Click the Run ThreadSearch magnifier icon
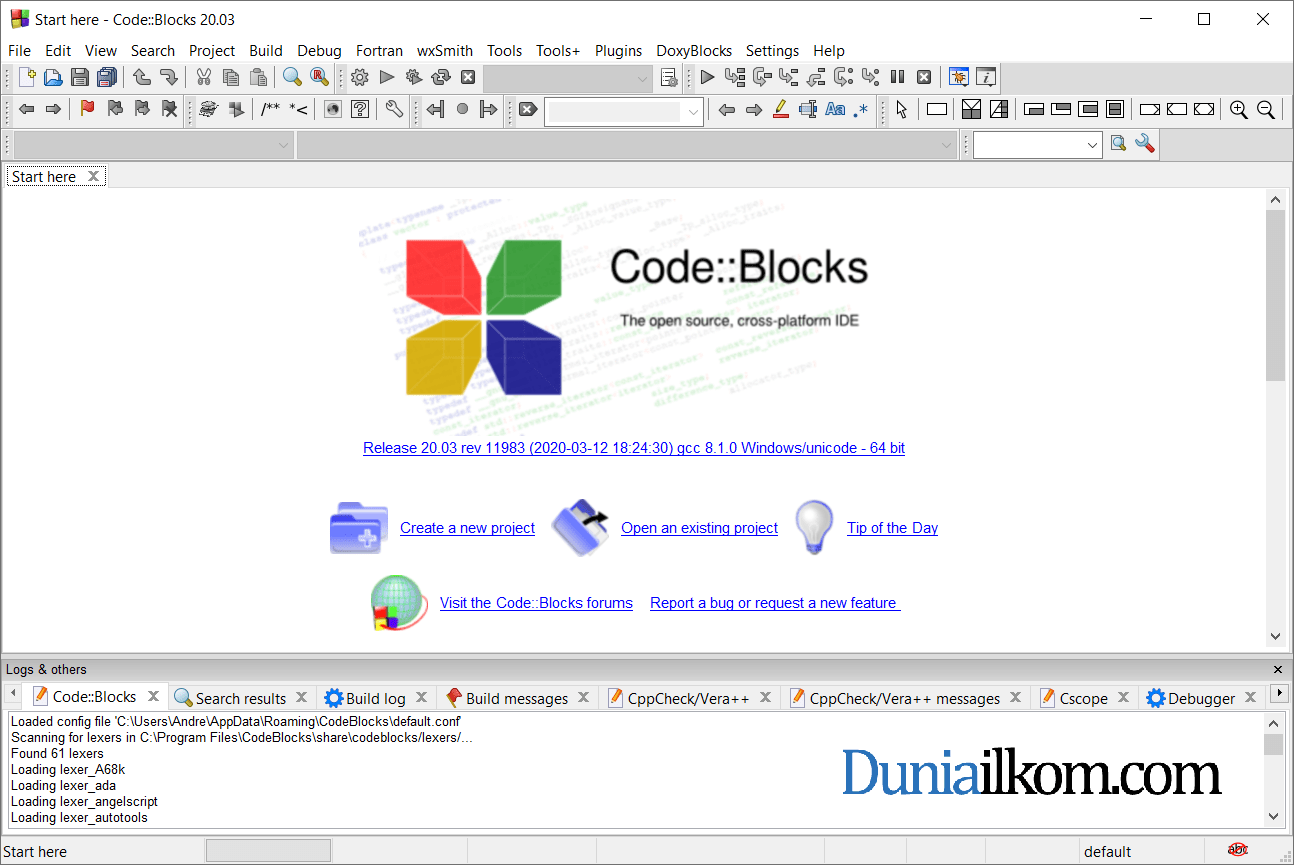This screenshot has height=865, width=1294. (1119, 144)
